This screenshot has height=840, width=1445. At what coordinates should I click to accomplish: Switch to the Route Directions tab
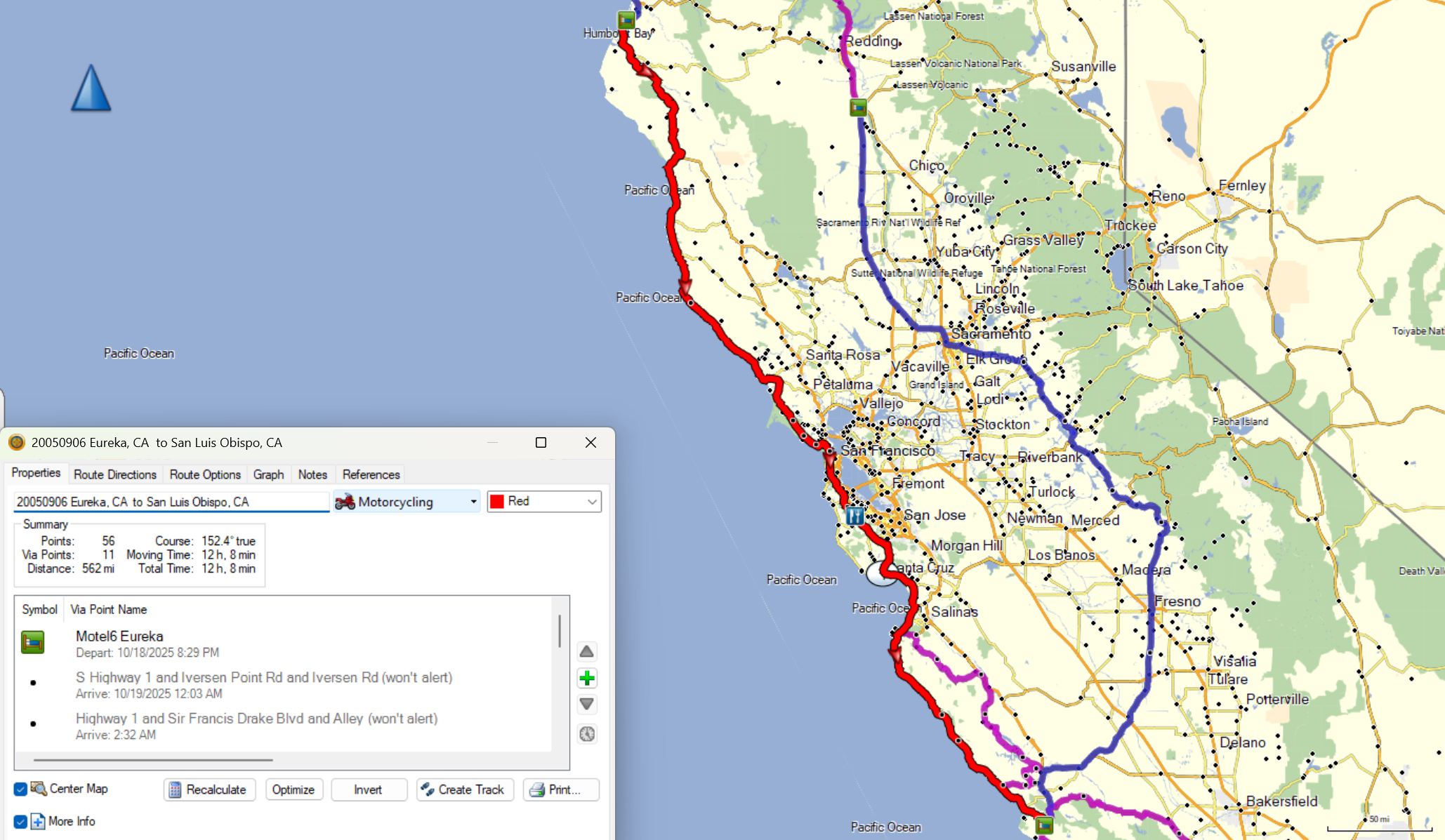pyautogui.click(x=115, y=474)
